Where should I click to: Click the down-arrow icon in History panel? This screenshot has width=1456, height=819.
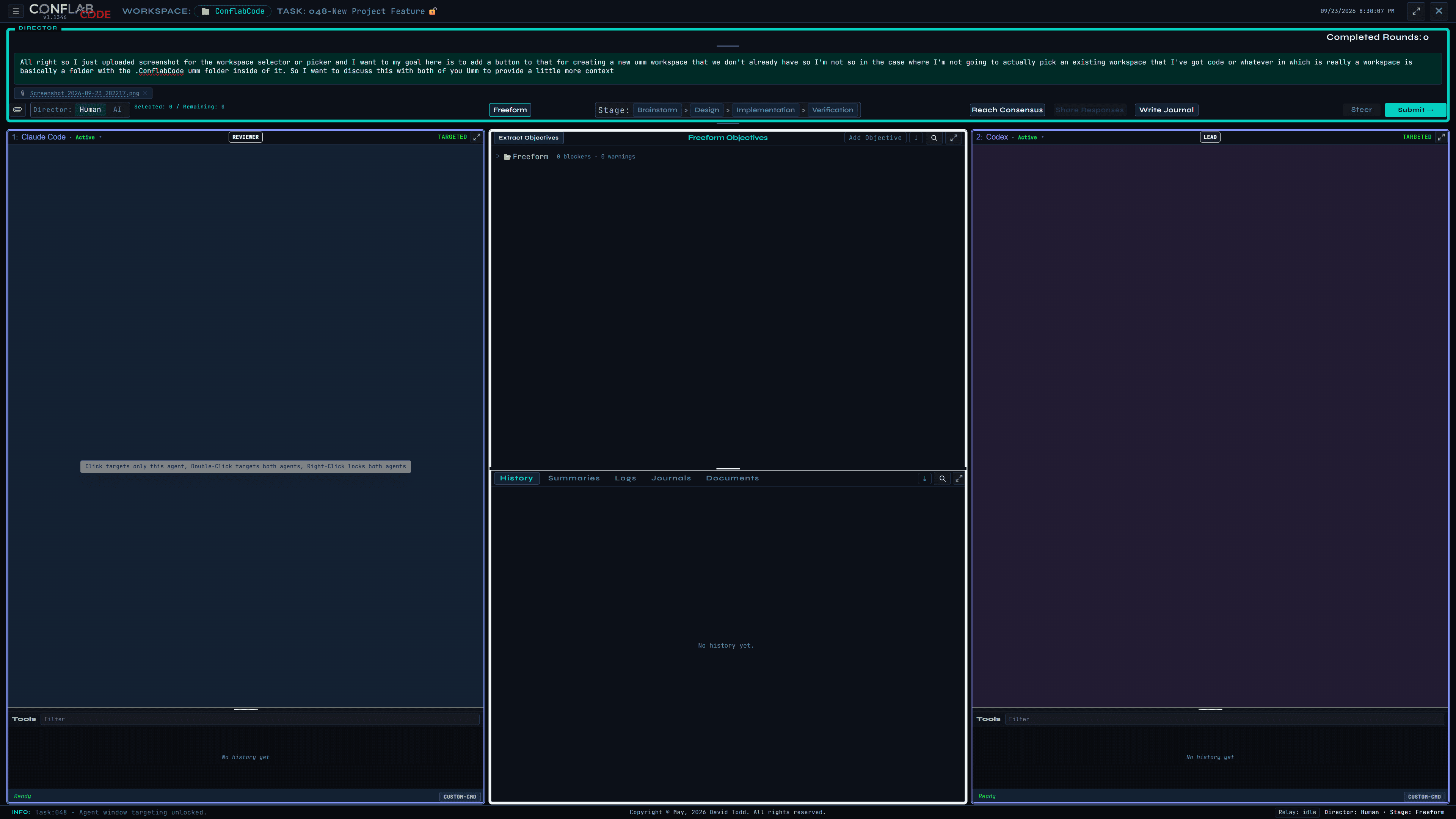(x=925, y=479)
